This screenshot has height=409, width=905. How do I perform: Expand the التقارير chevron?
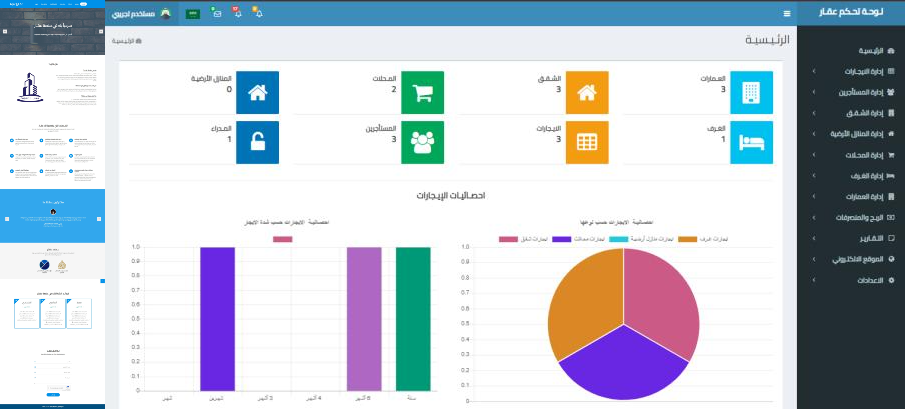[814, 238]
